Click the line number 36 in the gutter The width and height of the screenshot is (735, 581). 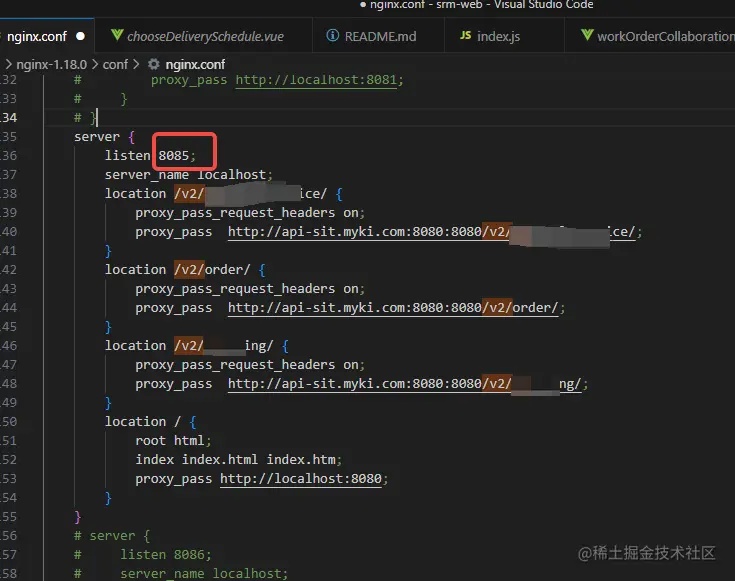[8, 156]
